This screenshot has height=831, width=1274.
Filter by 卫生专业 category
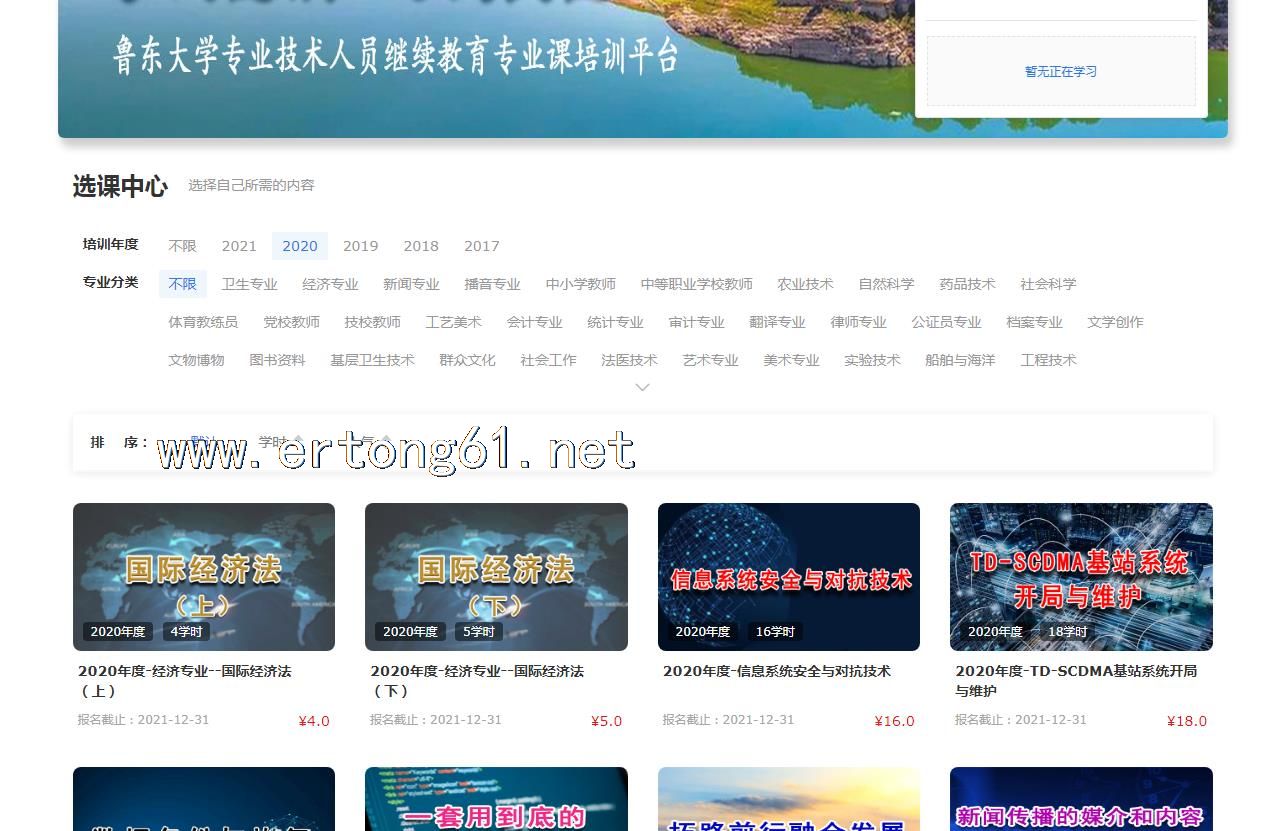[x=249, y=284]
